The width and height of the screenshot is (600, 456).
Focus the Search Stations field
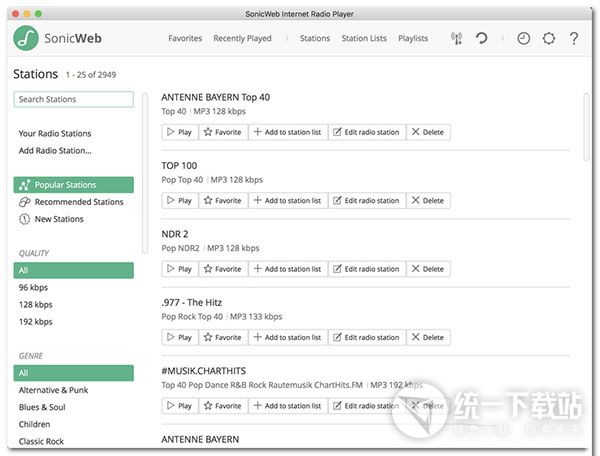coord(73,99)
